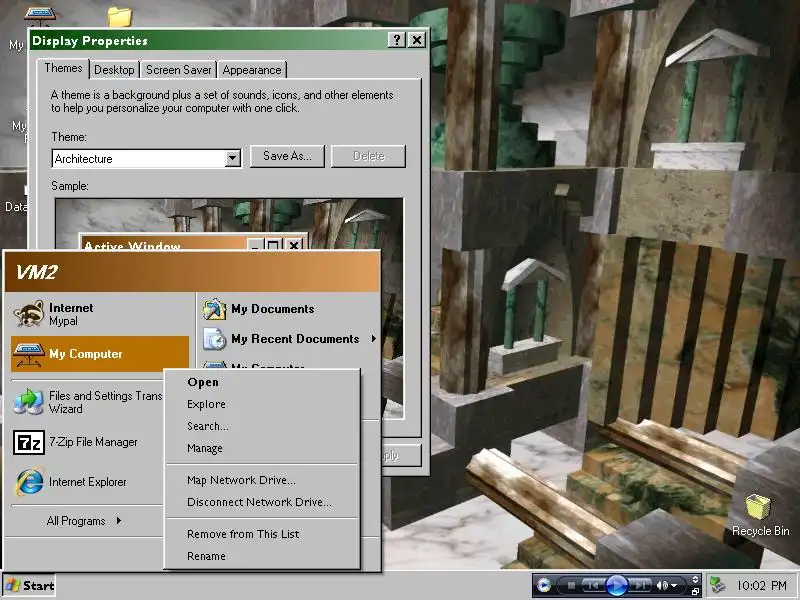
Task: Click the Display Properties help question-mark button
Action: point(397,40)
